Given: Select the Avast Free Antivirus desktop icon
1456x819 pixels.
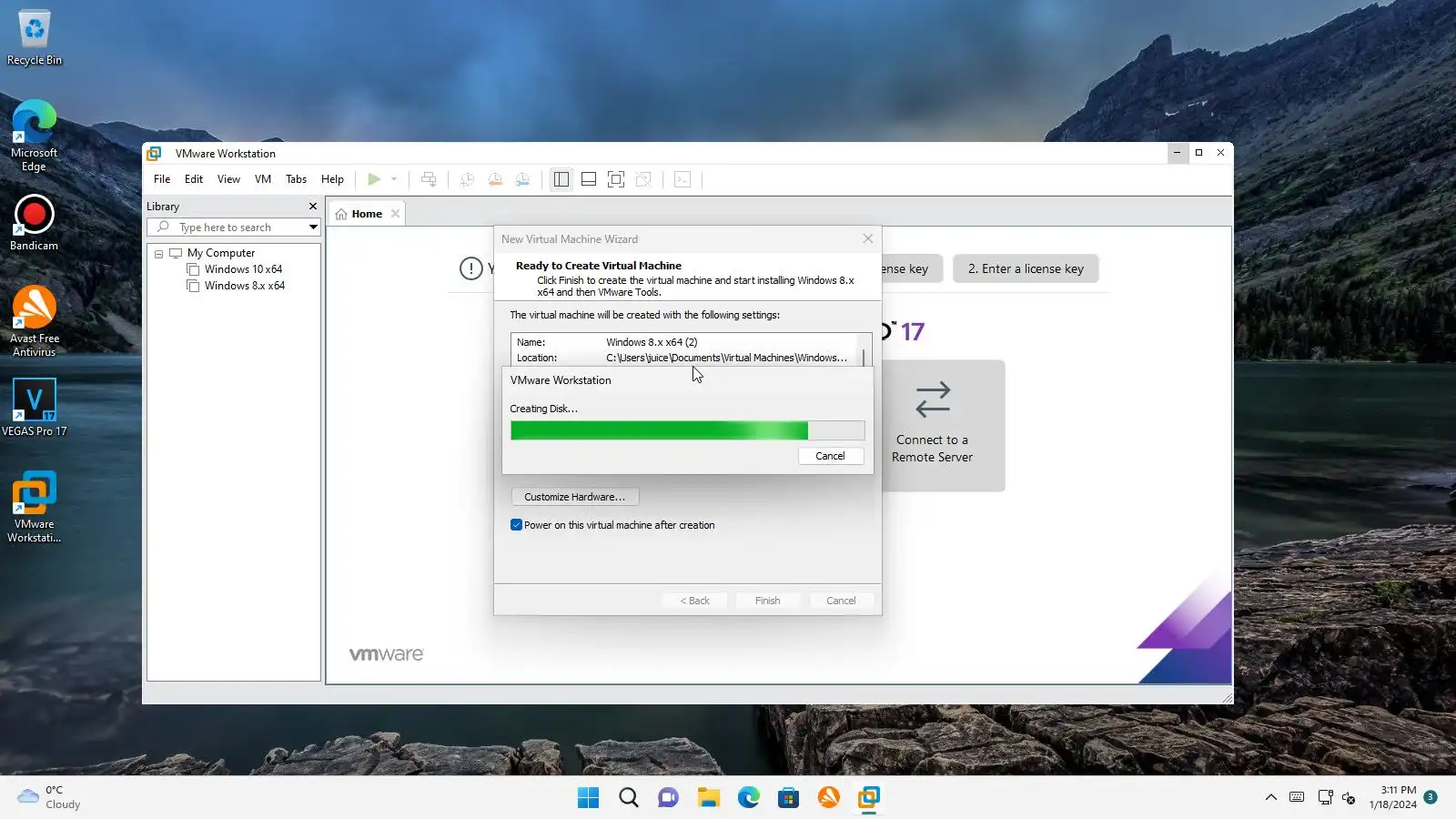Looking at the screenshot, I should click(x=34, y=321).
